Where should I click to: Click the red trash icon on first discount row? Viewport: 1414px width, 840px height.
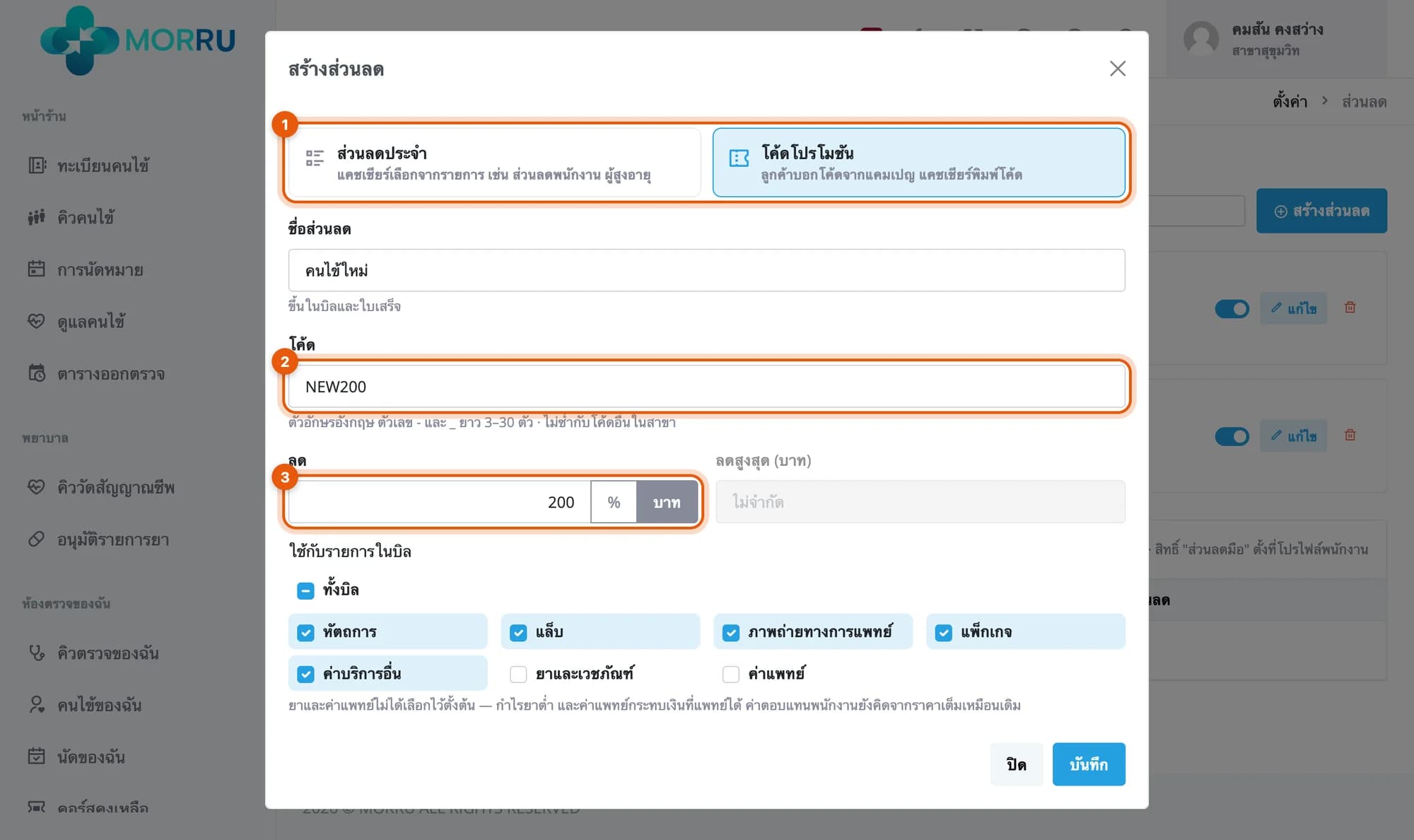point(1350,308)
